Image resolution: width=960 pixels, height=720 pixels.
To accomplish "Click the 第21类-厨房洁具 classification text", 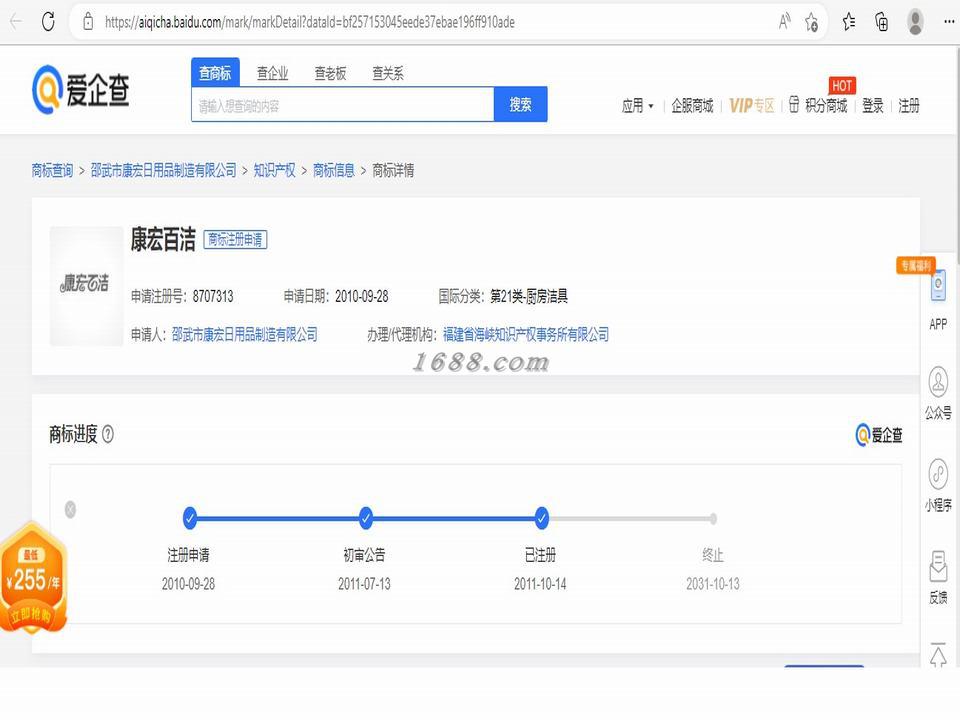I will (x=529, y=296).
